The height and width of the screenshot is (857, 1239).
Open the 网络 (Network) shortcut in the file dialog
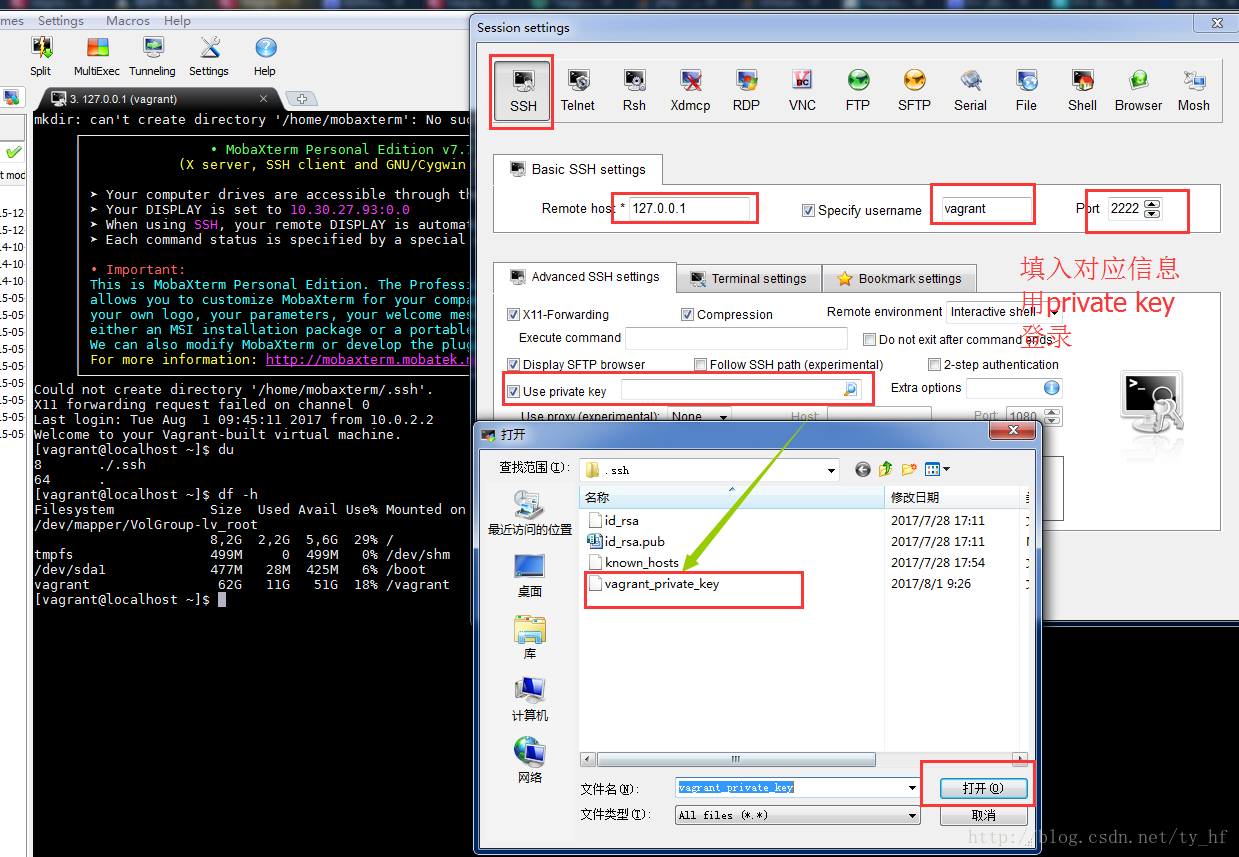tap(529, 760)
